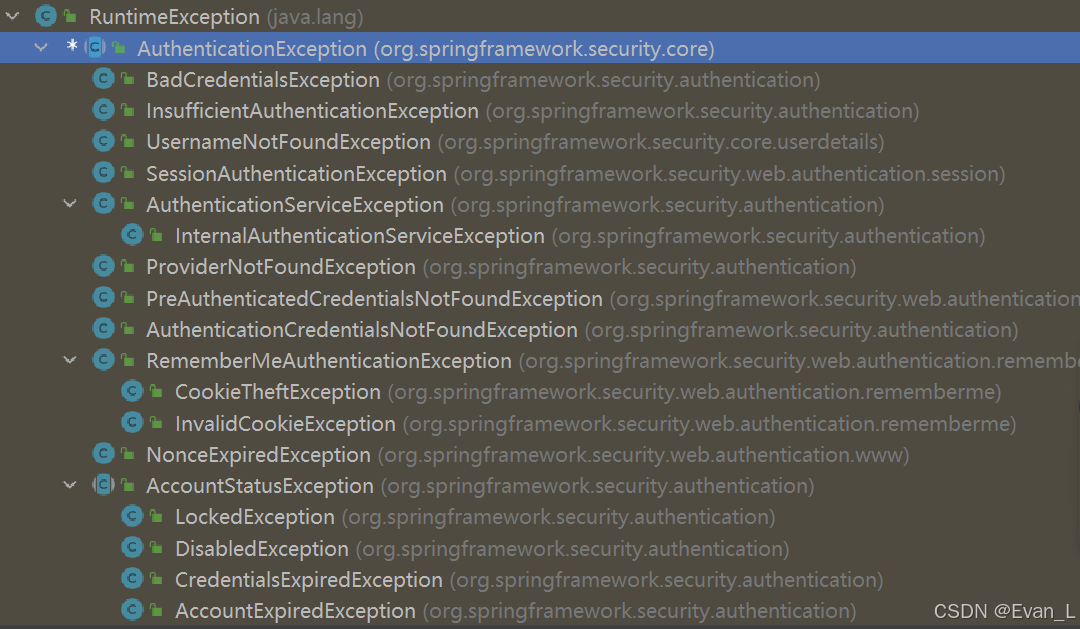Click the class icon next to CookieTheftException
The width and height of the screenshot is (1080, 629).
click(132, 391)
